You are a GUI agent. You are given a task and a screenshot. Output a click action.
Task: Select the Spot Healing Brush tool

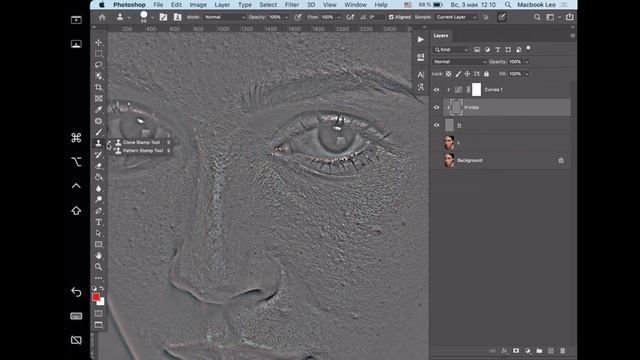pyautogui.click(x=98, y=121)
